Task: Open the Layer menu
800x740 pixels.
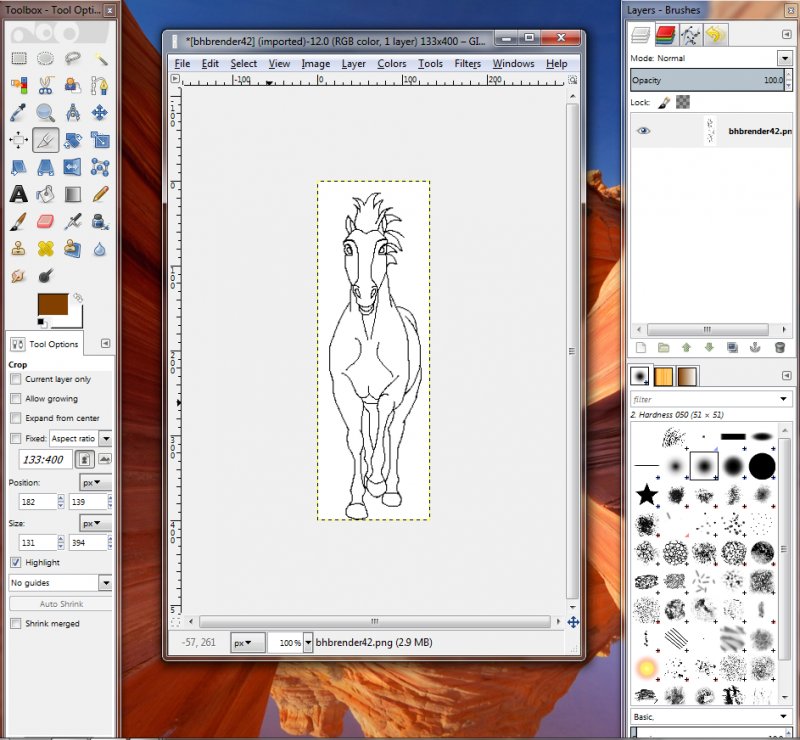Action: click(354, 64)
